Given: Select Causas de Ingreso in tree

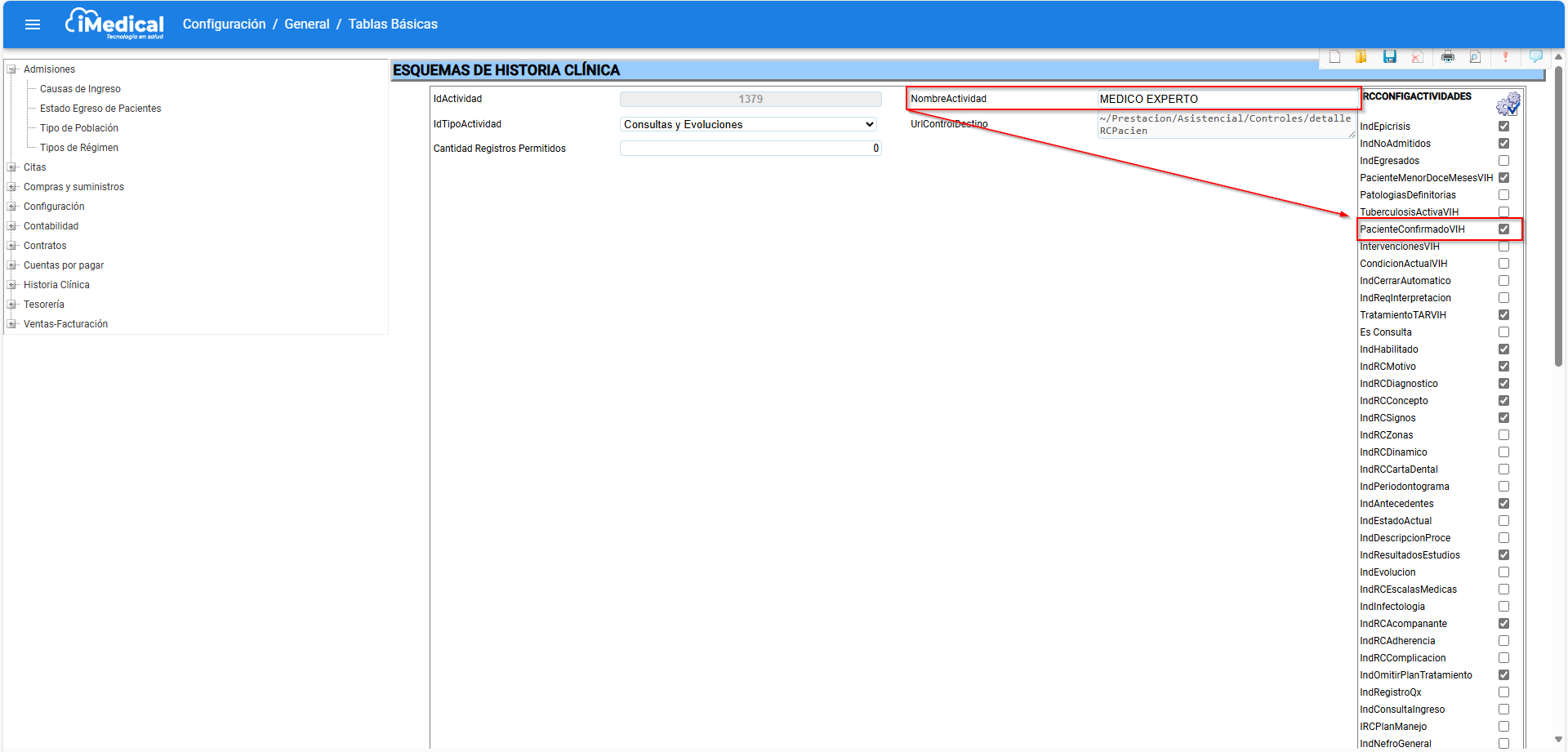Looking at the screenshot, I should [80, 89].
